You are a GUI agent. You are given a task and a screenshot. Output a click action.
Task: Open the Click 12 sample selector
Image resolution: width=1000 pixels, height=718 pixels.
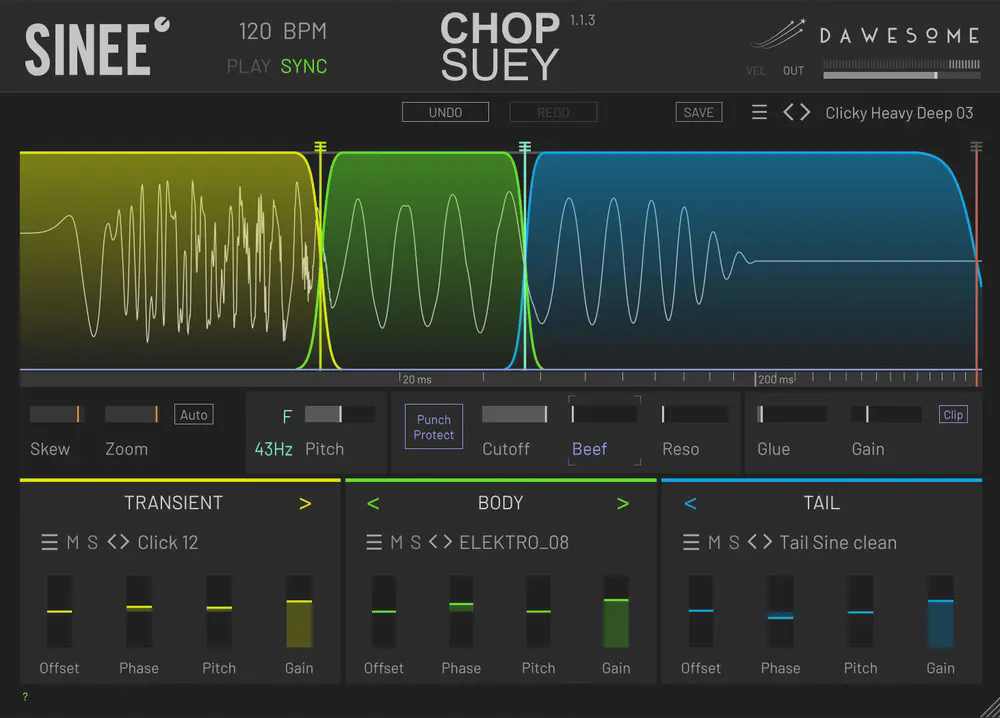[x=168, y=542]
